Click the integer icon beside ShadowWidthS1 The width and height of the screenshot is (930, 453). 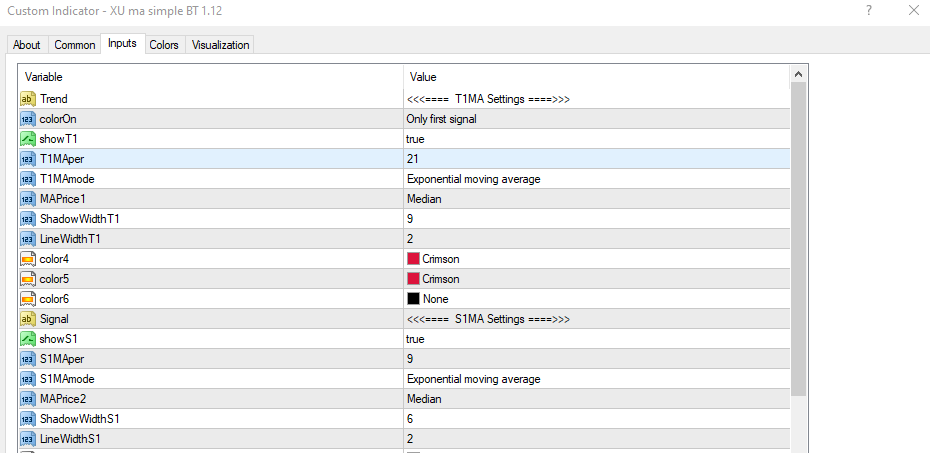click(28, 419)
